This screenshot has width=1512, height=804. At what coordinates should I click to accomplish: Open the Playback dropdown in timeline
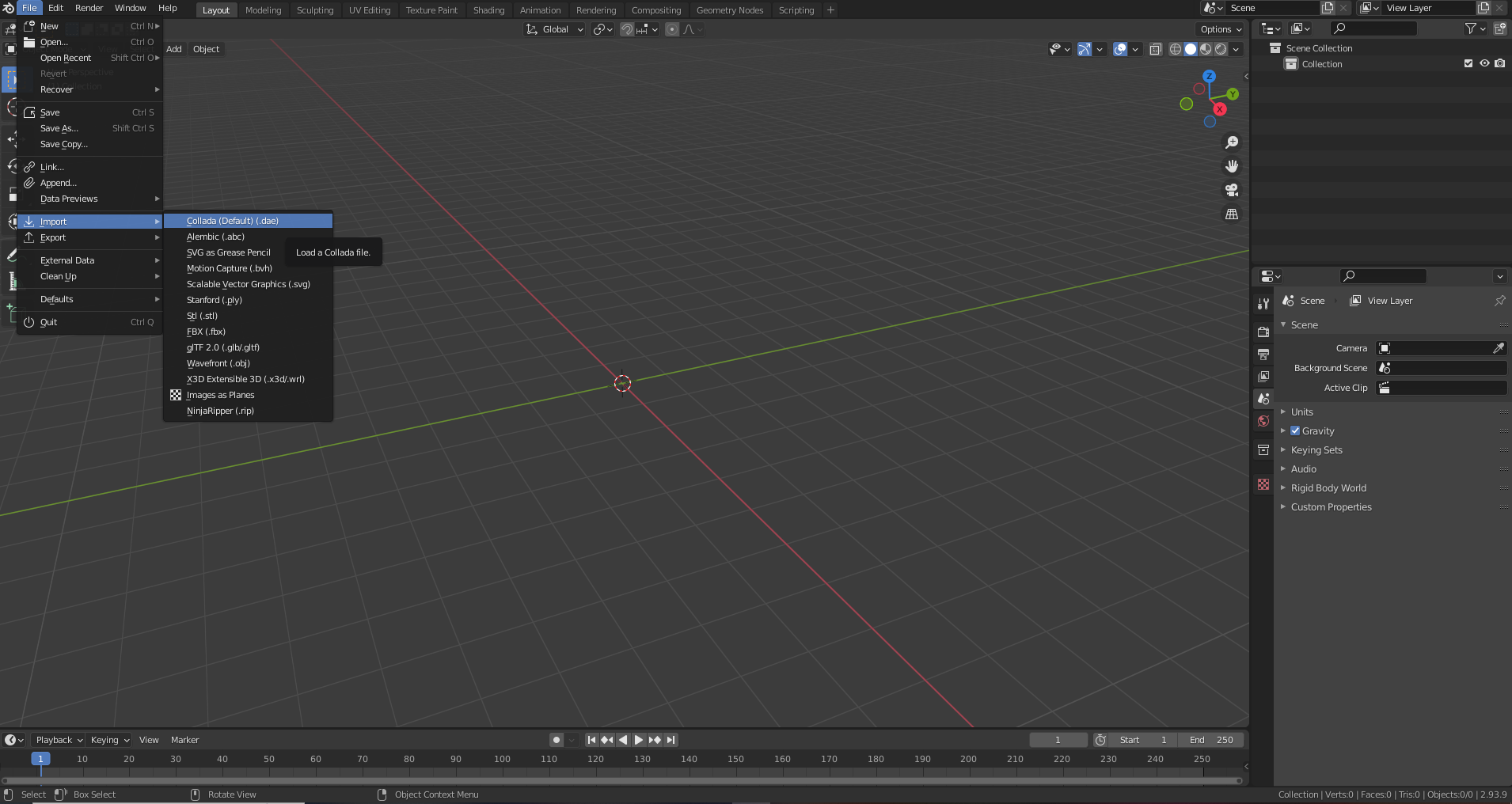pyautogui.click(x=59, y=740)
